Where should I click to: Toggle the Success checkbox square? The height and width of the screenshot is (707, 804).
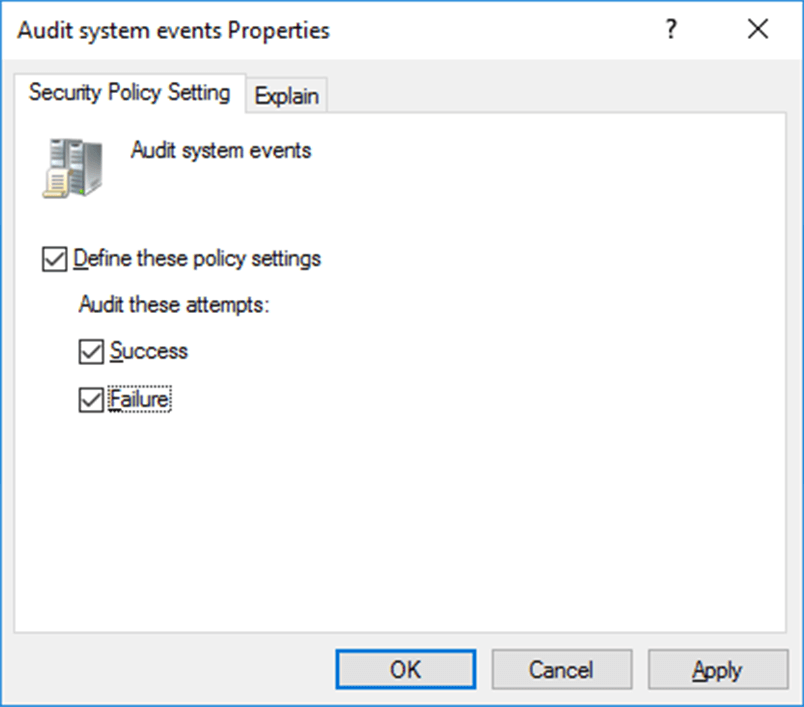(x=91, y=352)
